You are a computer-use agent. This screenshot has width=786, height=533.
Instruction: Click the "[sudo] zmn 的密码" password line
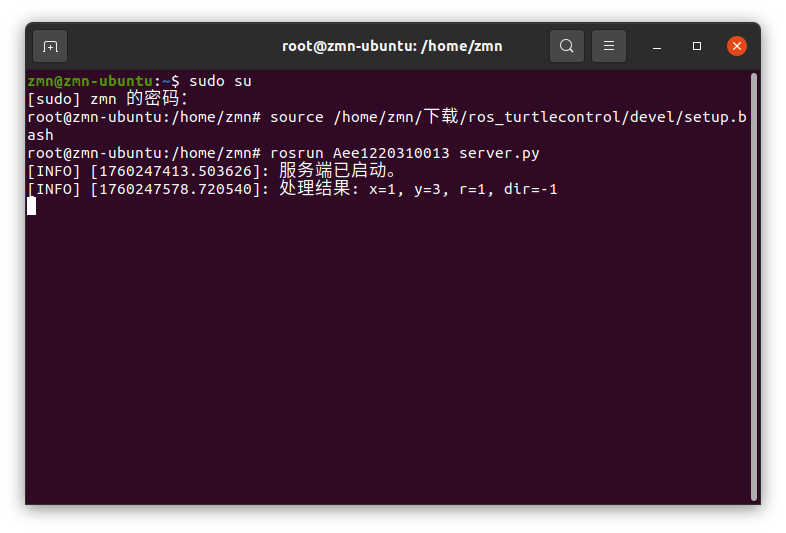[x=108, y=99]
